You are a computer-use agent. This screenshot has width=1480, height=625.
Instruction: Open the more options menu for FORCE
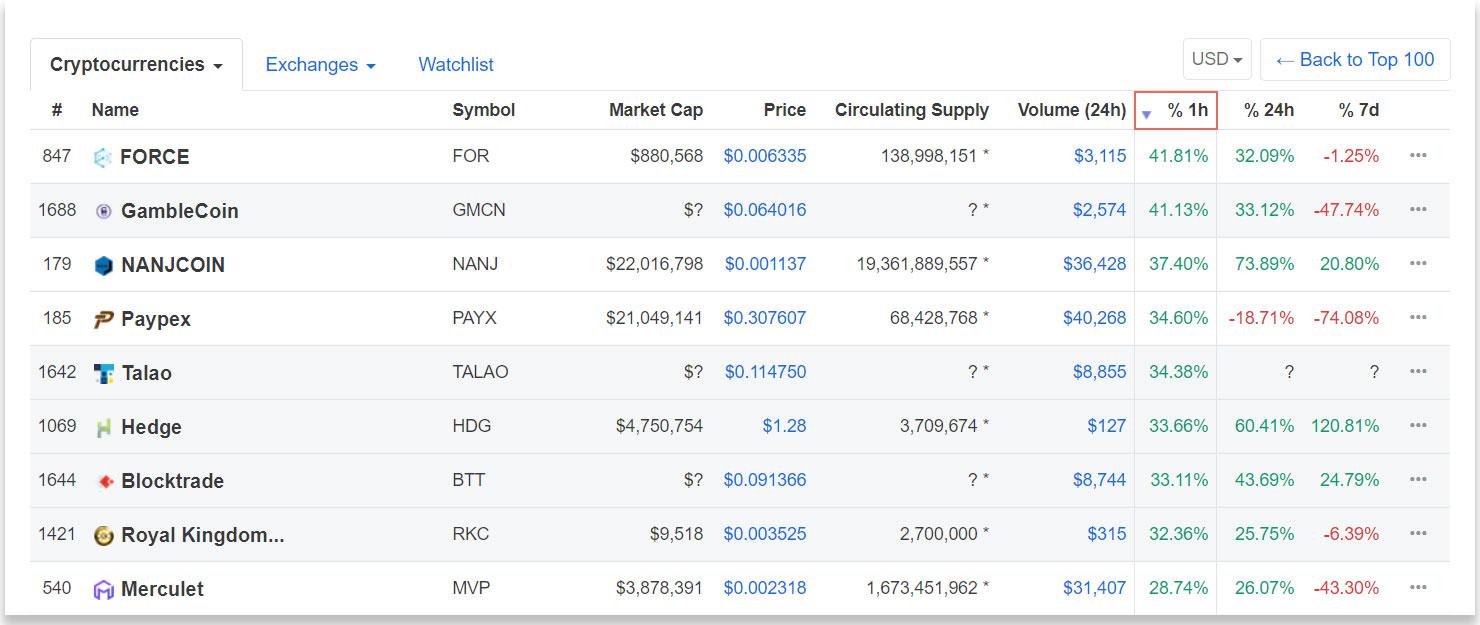[x=1418, y=156]
